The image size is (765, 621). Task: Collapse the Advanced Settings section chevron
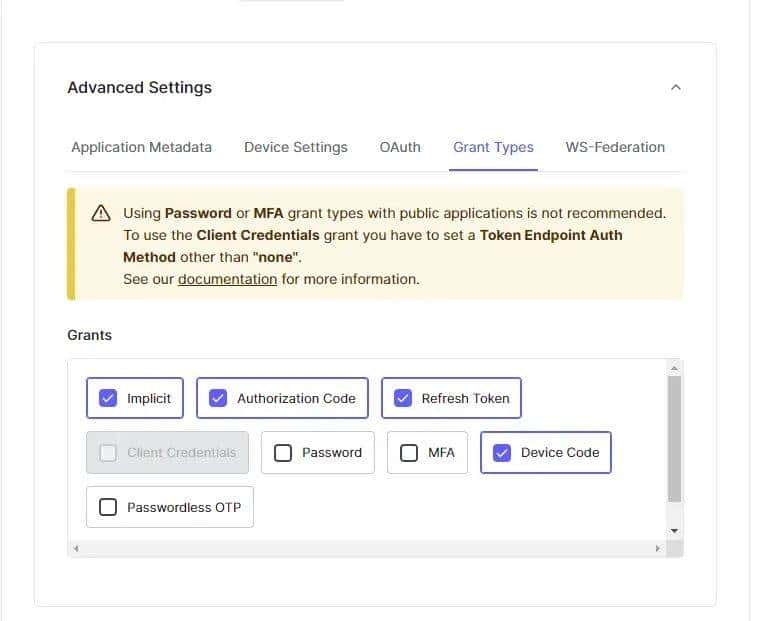(676, 88)
